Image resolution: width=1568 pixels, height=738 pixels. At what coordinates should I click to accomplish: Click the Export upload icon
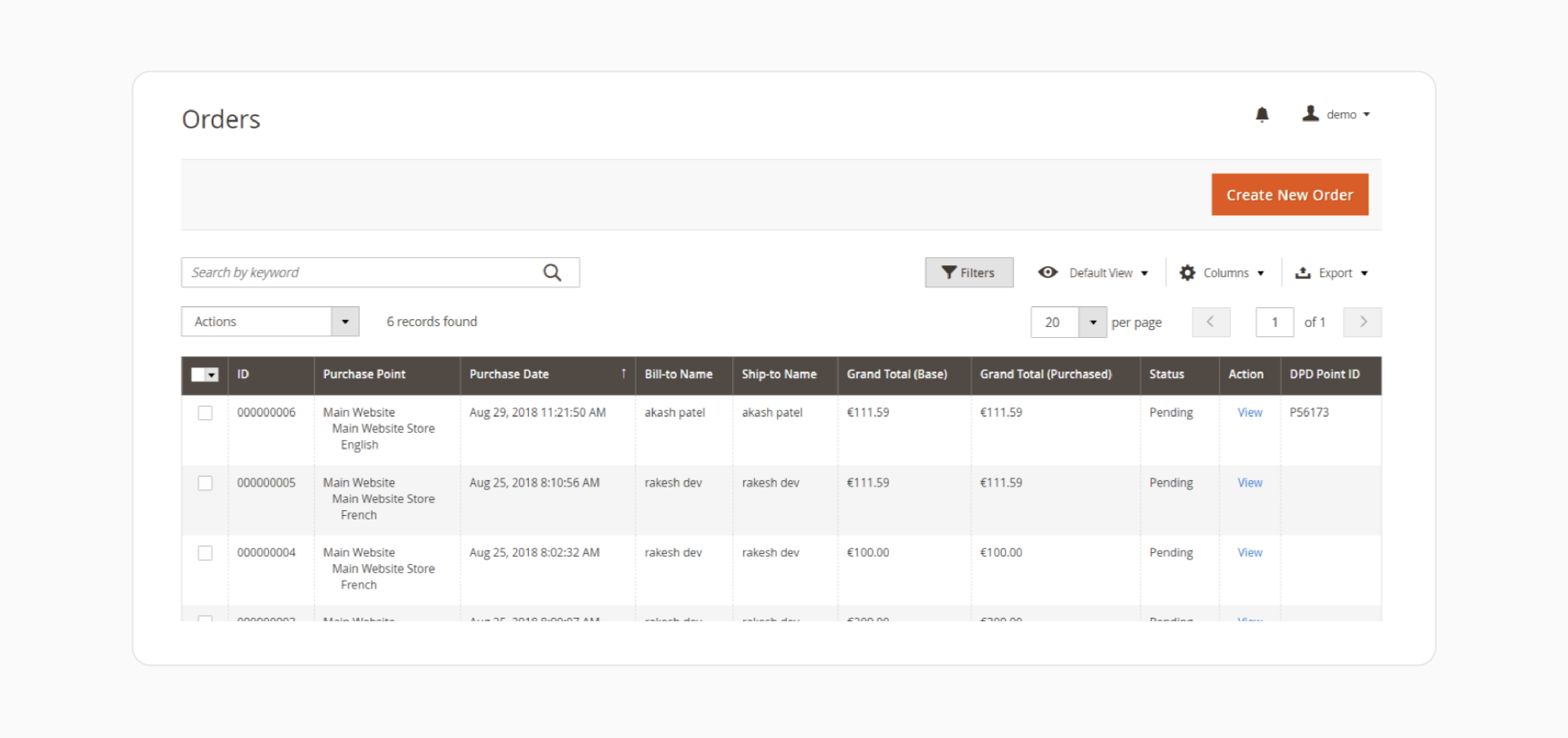[1302, 272]
